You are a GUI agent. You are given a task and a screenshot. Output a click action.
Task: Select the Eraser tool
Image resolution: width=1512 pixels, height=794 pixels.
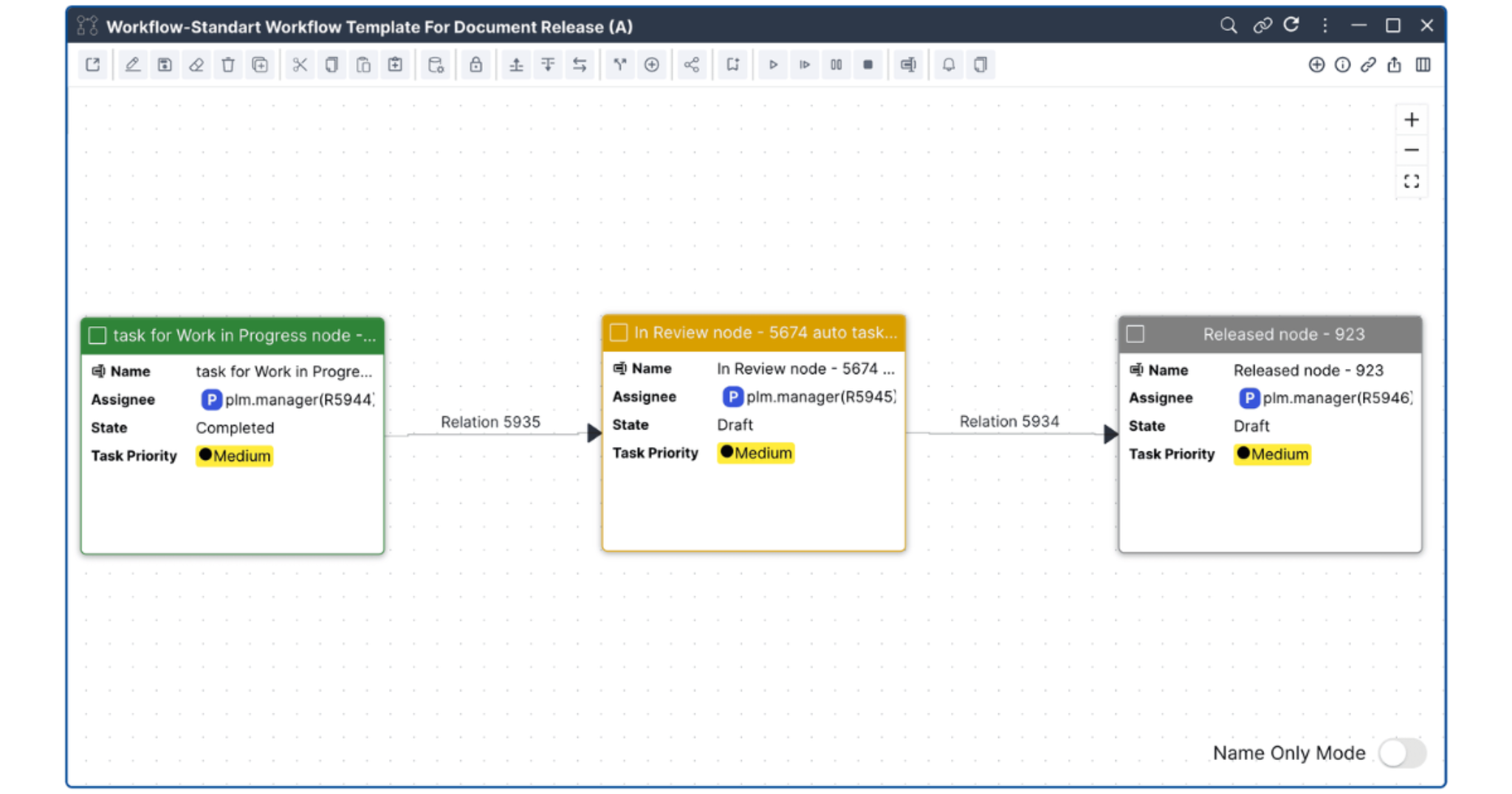tap(196, 65)
